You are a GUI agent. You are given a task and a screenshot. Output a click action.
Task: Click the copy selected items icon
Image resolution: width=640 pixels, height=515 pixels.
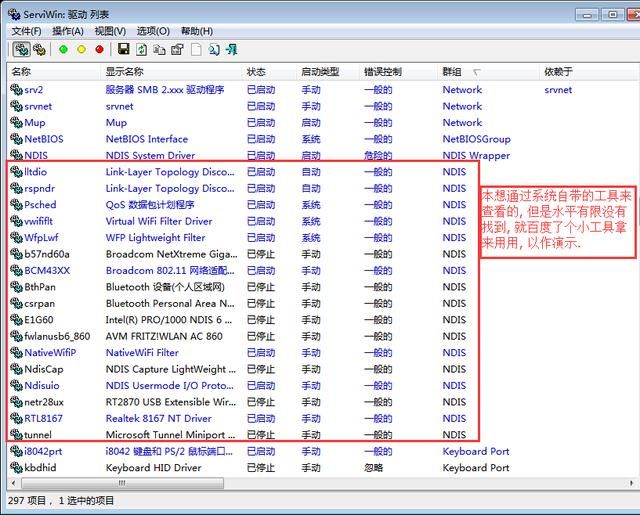tap(159, 49)
